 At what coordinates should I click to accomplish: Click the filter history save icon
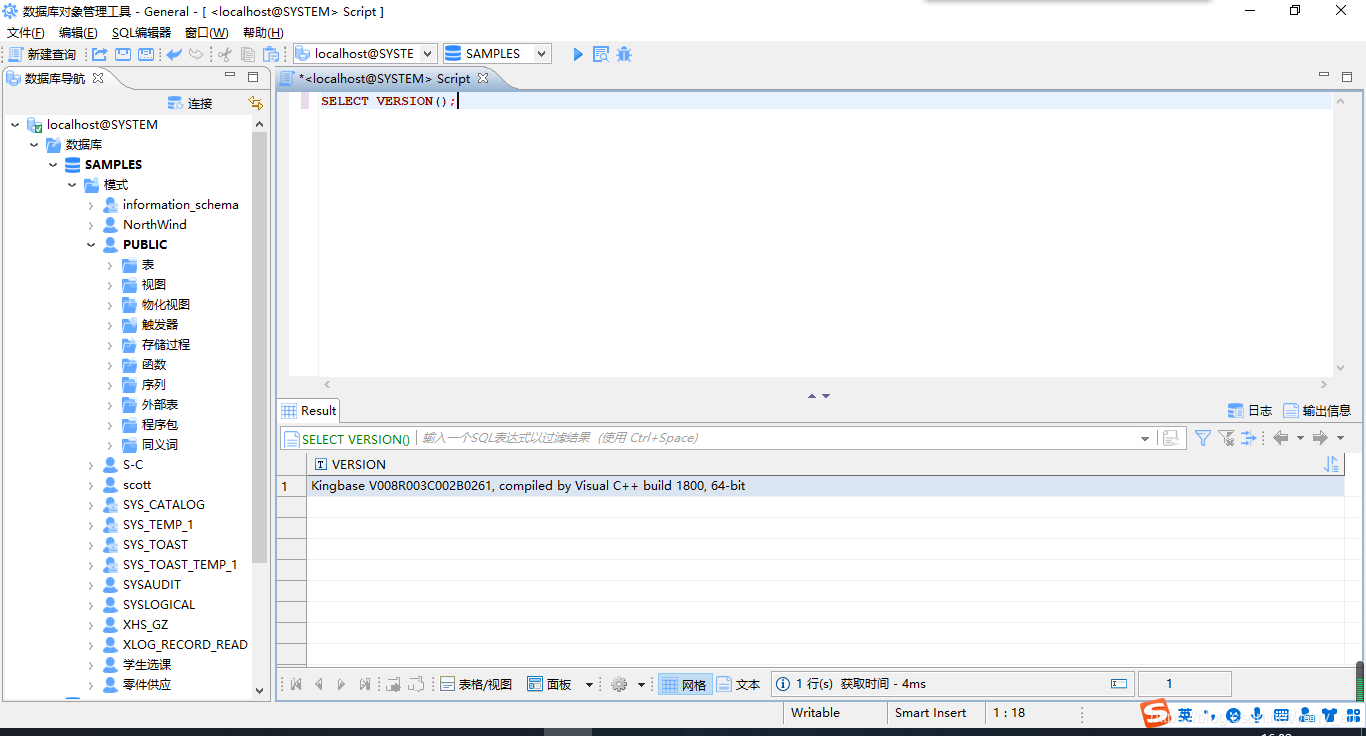point(1170,438)
